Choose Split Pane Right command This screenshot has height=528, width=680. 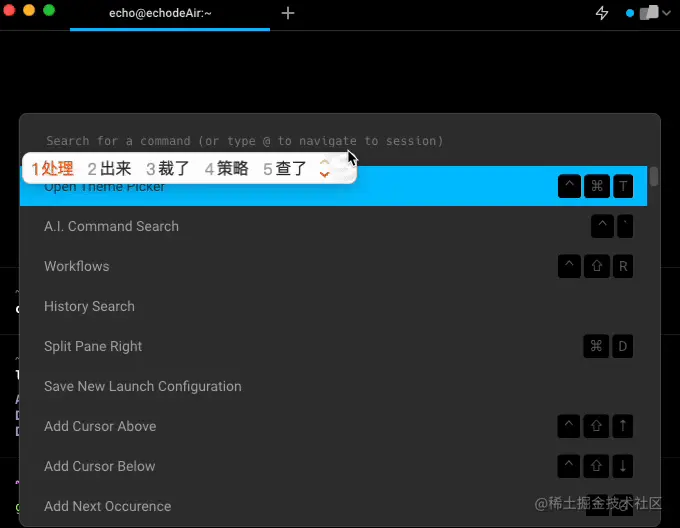point(333,346)
